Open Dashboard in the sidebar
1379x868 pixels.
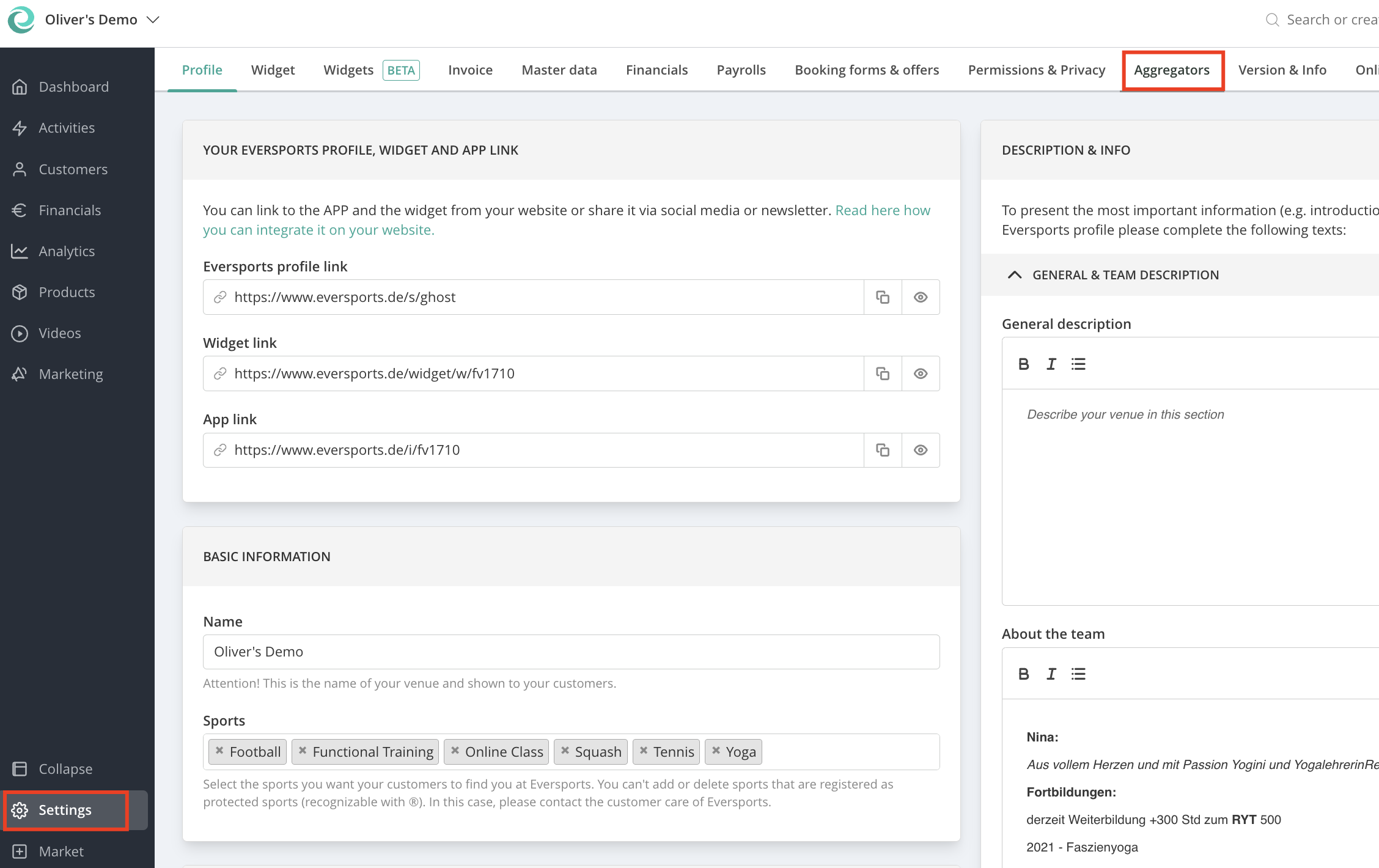(73, 87)
